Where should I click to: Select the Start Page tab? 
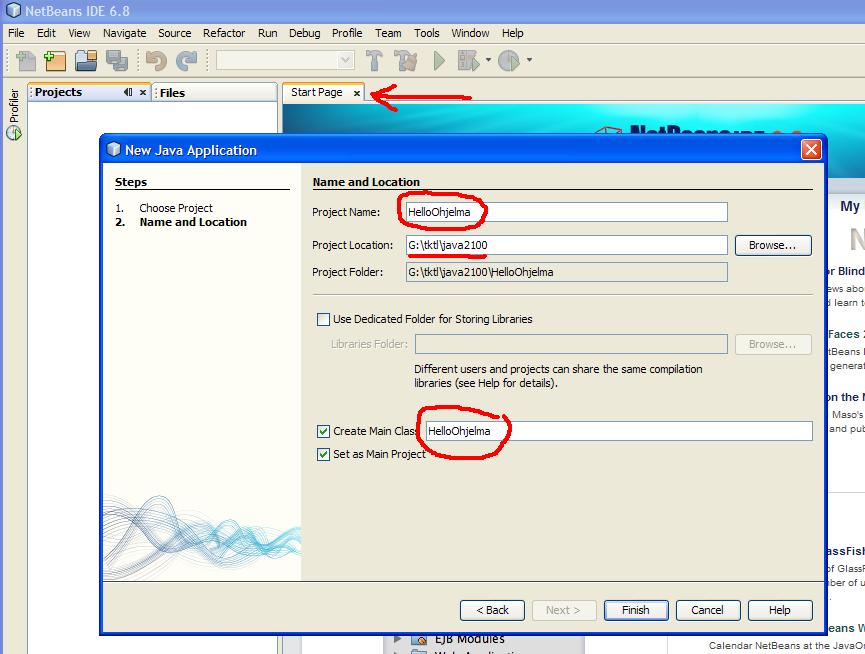pyautogui.click(x=317, y=92)
